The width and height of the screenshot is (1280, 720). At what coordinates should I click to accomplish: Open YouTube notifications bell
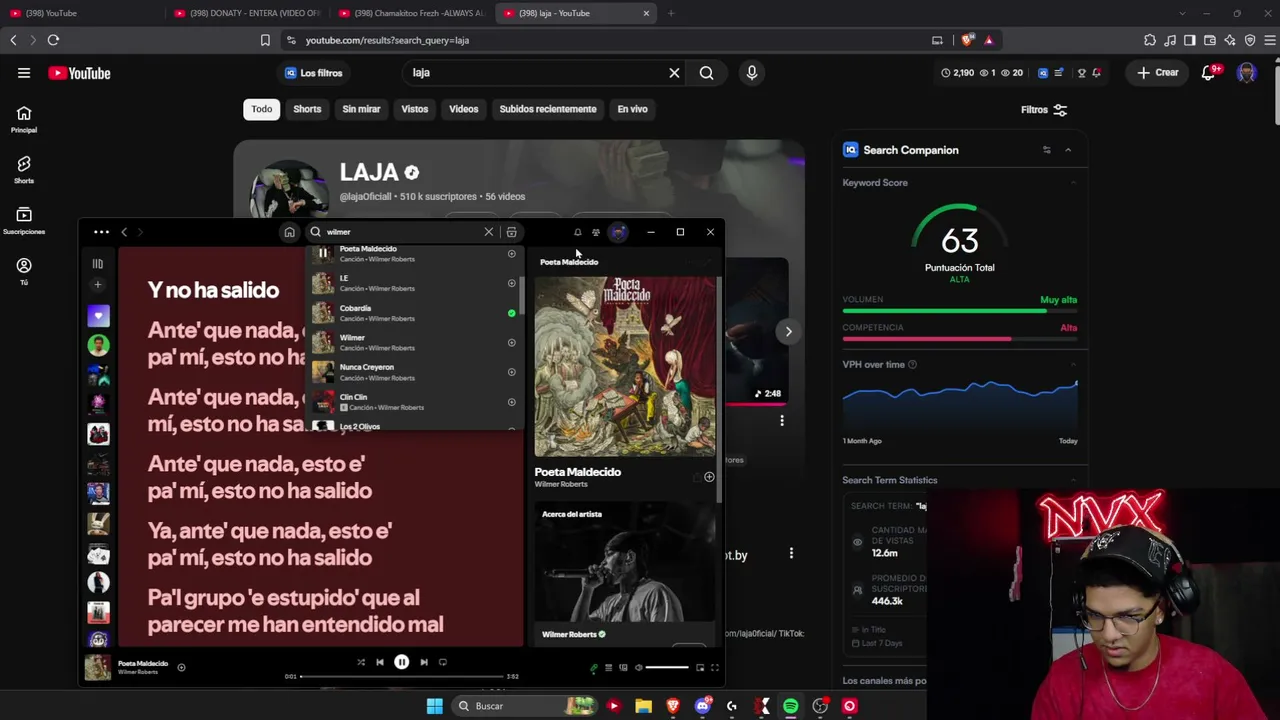(1208, 73)
